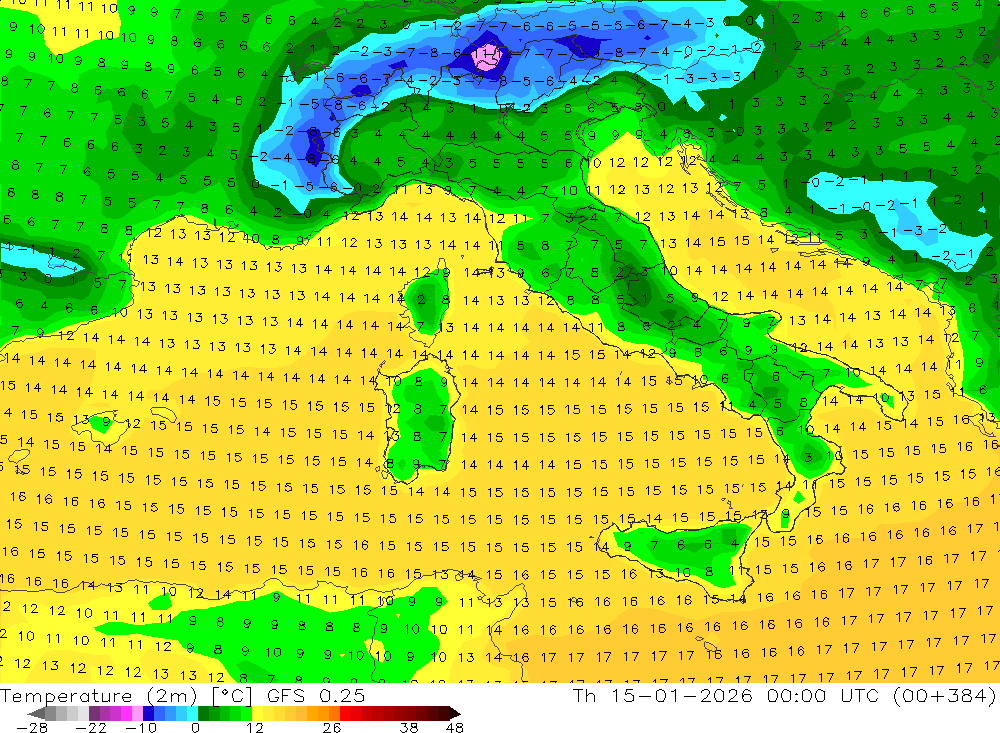Click the '-22' legend label
The width and height of the screenshot is (1000, 733).
pyautogui.click(x=91, y=727)
